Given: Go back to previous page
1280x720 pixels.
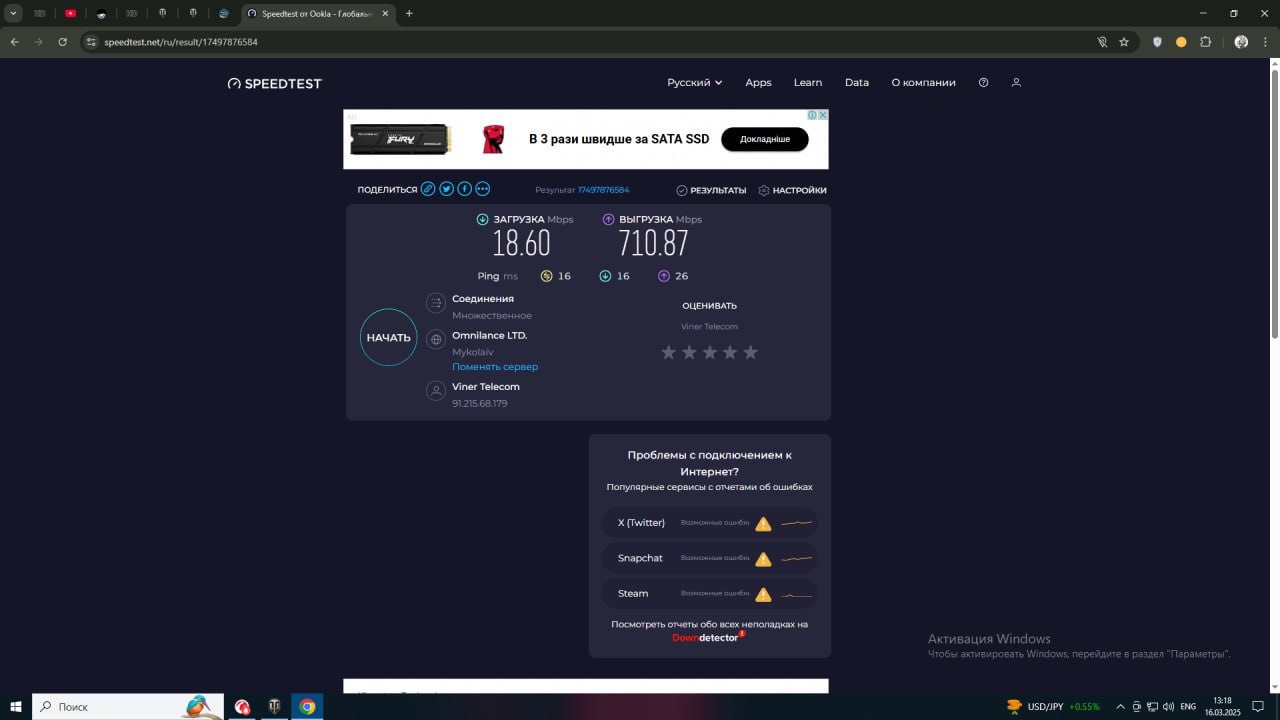Looking at the screenshot, I should coord(15,42).
